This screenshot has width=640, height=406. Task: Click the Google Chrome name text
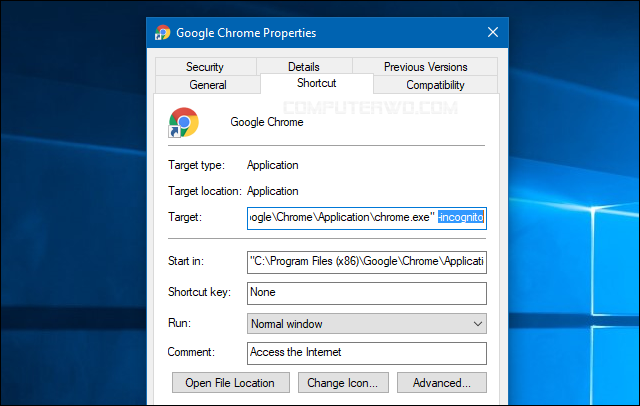click(267, 122)
